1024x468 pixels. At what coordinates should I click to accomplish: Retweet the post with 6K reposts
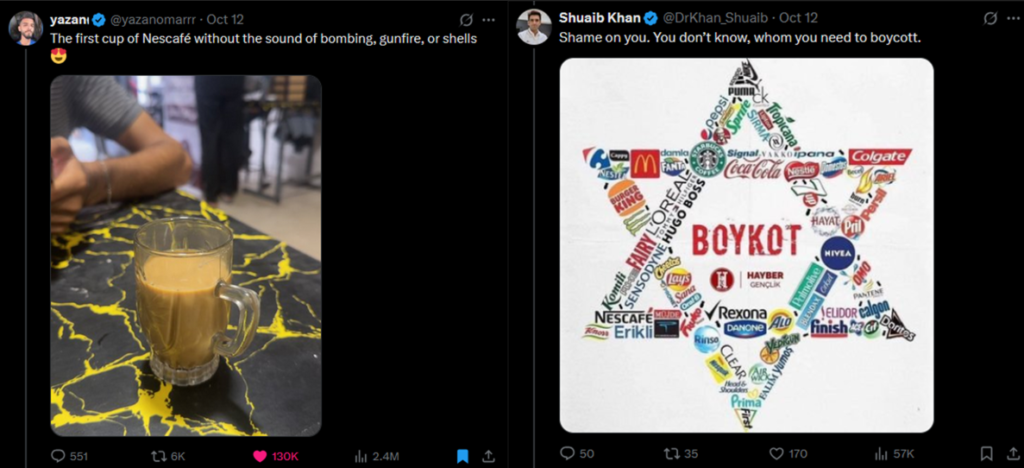coord(158,456)
